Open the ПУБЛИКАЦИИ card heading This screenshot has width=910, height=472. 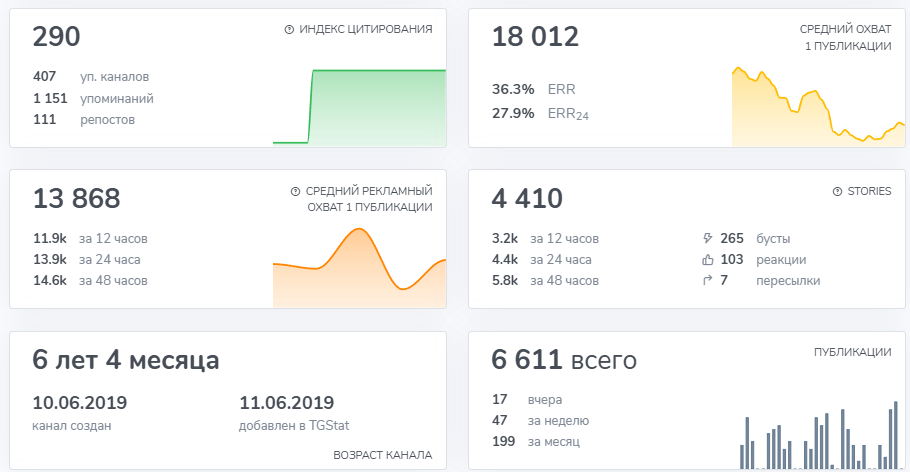tap(852, 352)
